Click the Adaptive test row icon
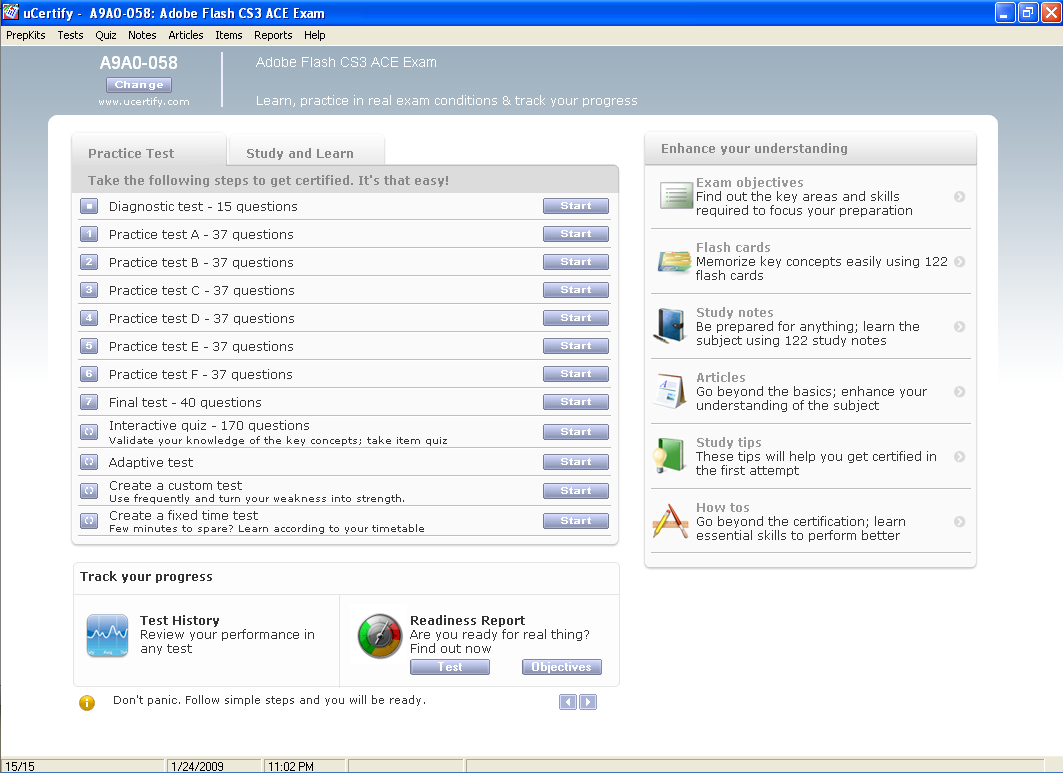 click(89, 462)
